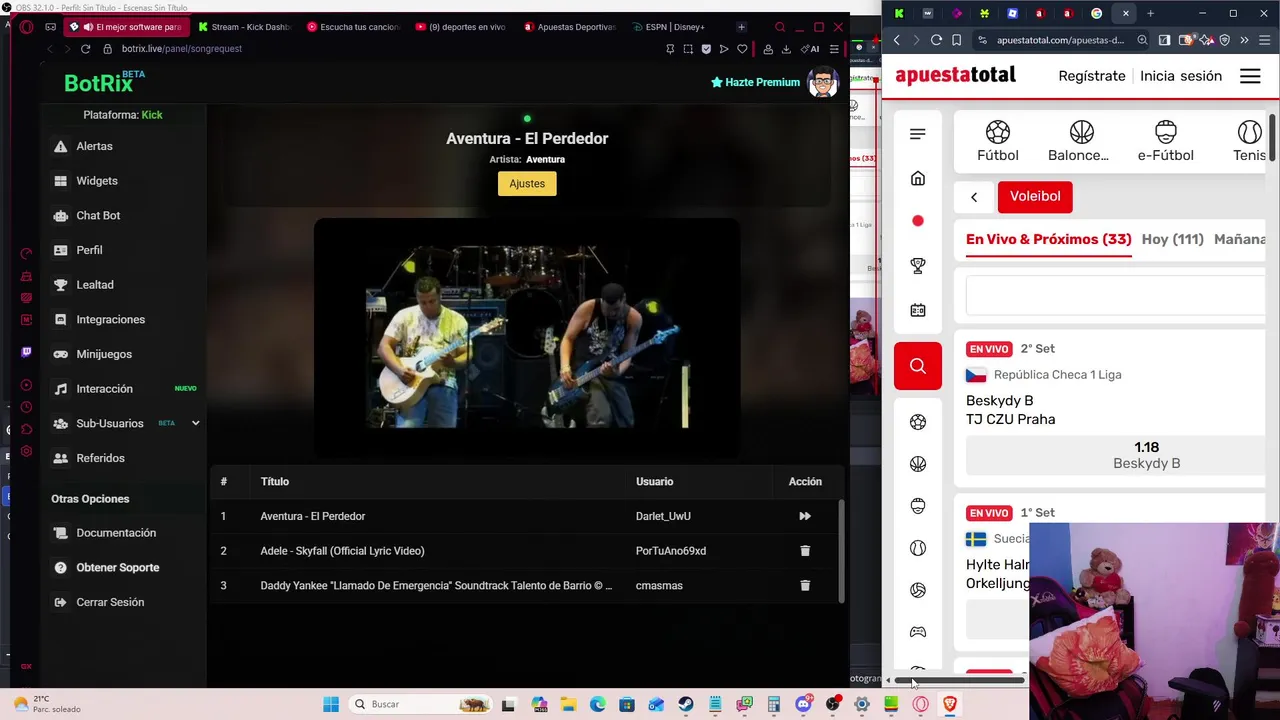Select the Tenis sport icon
The height and width of the screenshot is (720, 1280).
coord(1249,142)
